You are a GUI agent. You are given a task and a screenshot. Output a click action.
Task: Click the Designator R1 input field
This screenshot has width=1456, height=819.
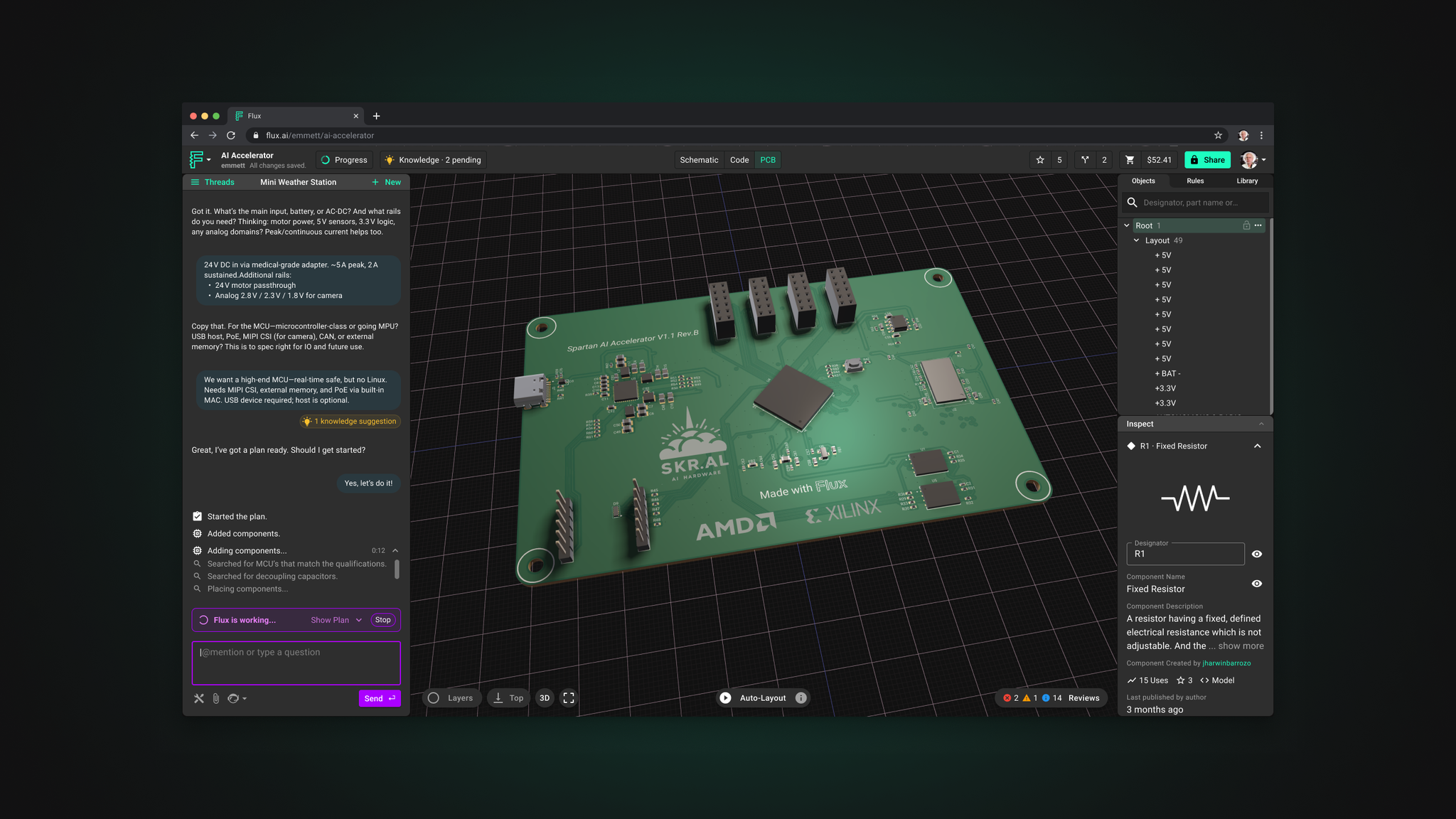click(x=1185, y=554)
